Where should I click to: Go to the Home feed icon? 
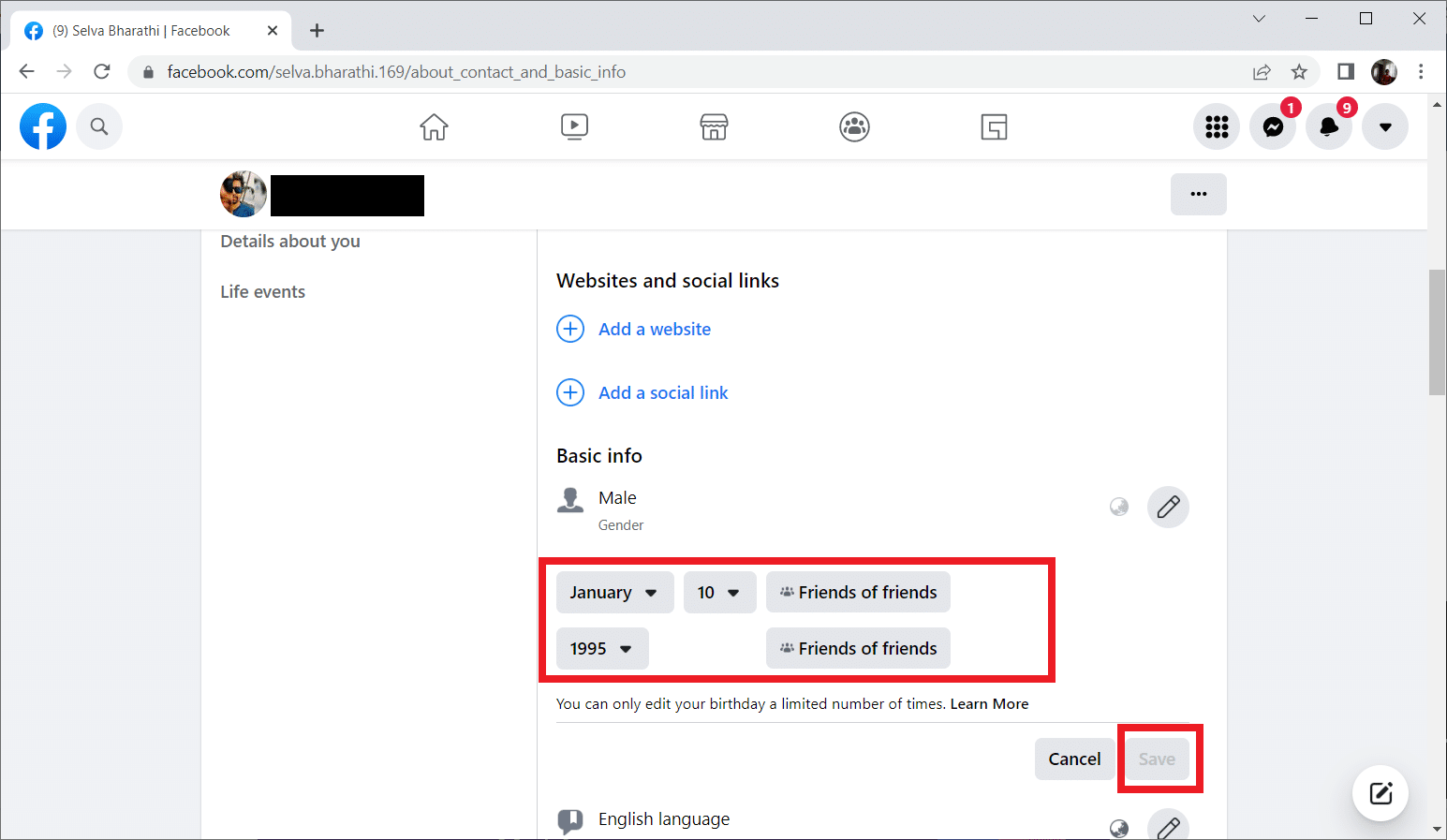434,126
